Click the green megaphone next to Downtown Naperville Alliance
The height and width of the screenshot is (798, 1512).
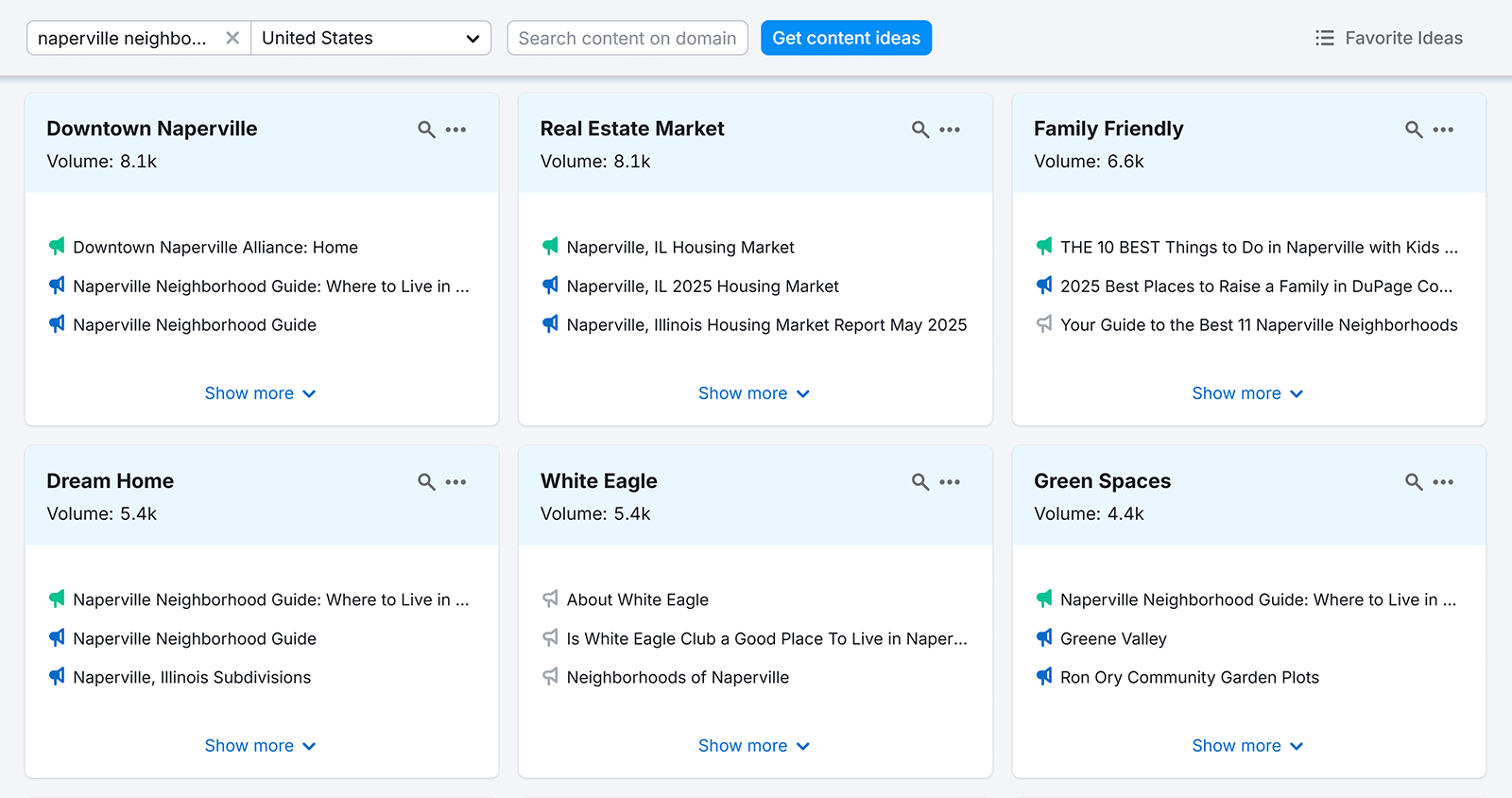(57, 247)
